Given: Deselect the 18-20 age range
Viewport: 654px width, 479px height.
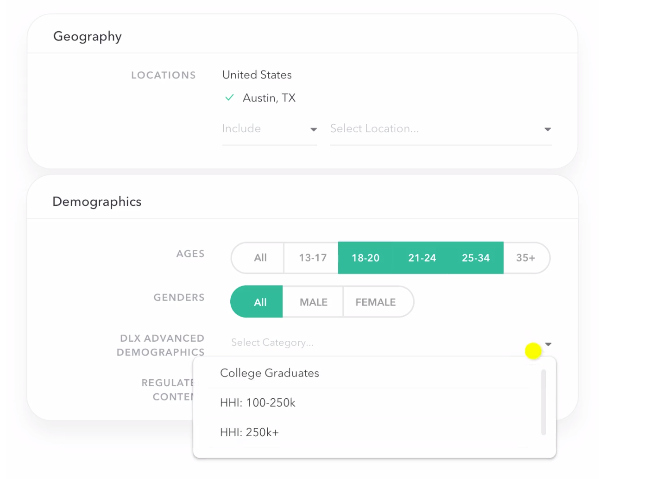Looking at the screenshot, I should click(365, 258).
